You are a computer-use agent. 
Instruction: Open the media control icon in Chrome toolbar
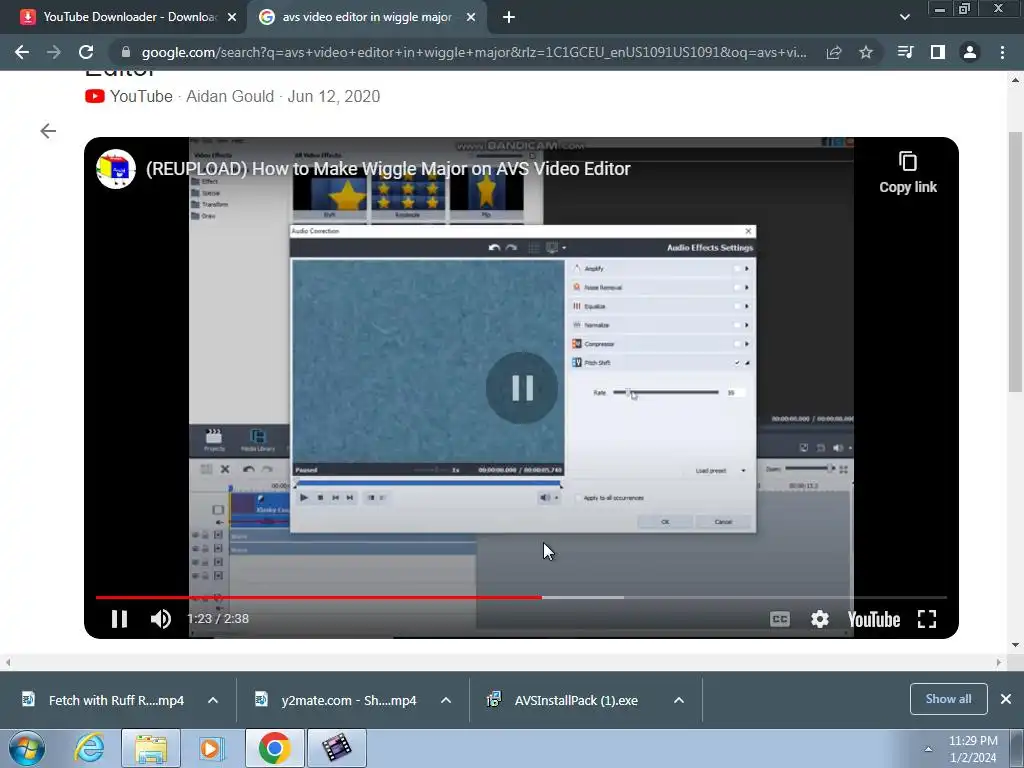tap(905, 52)
